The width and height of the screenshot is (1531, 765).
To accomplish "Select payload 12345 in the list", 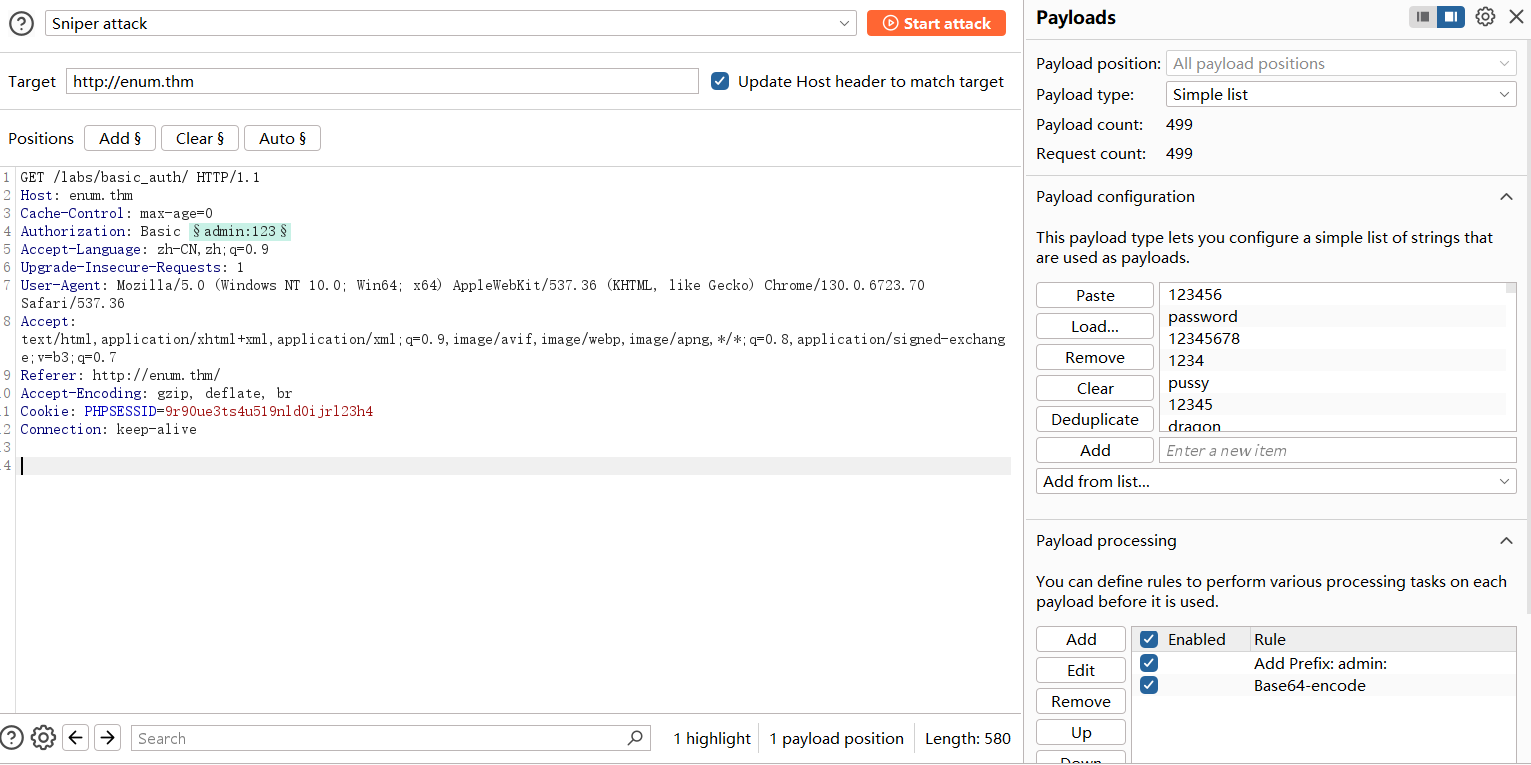I will click(x=1333, y=404).
